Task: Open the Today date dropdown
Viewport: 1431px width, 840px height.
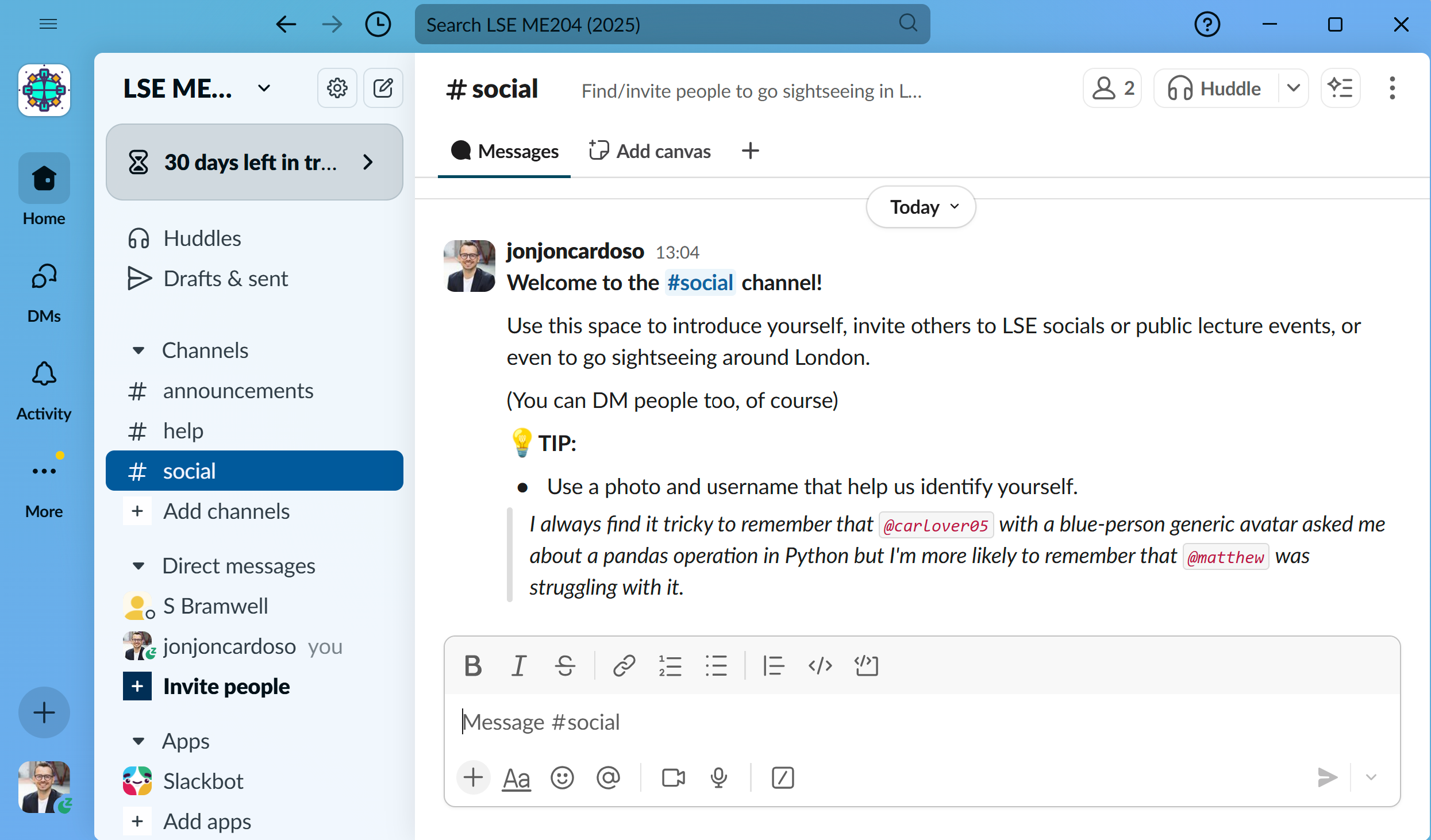Action: 921,207
